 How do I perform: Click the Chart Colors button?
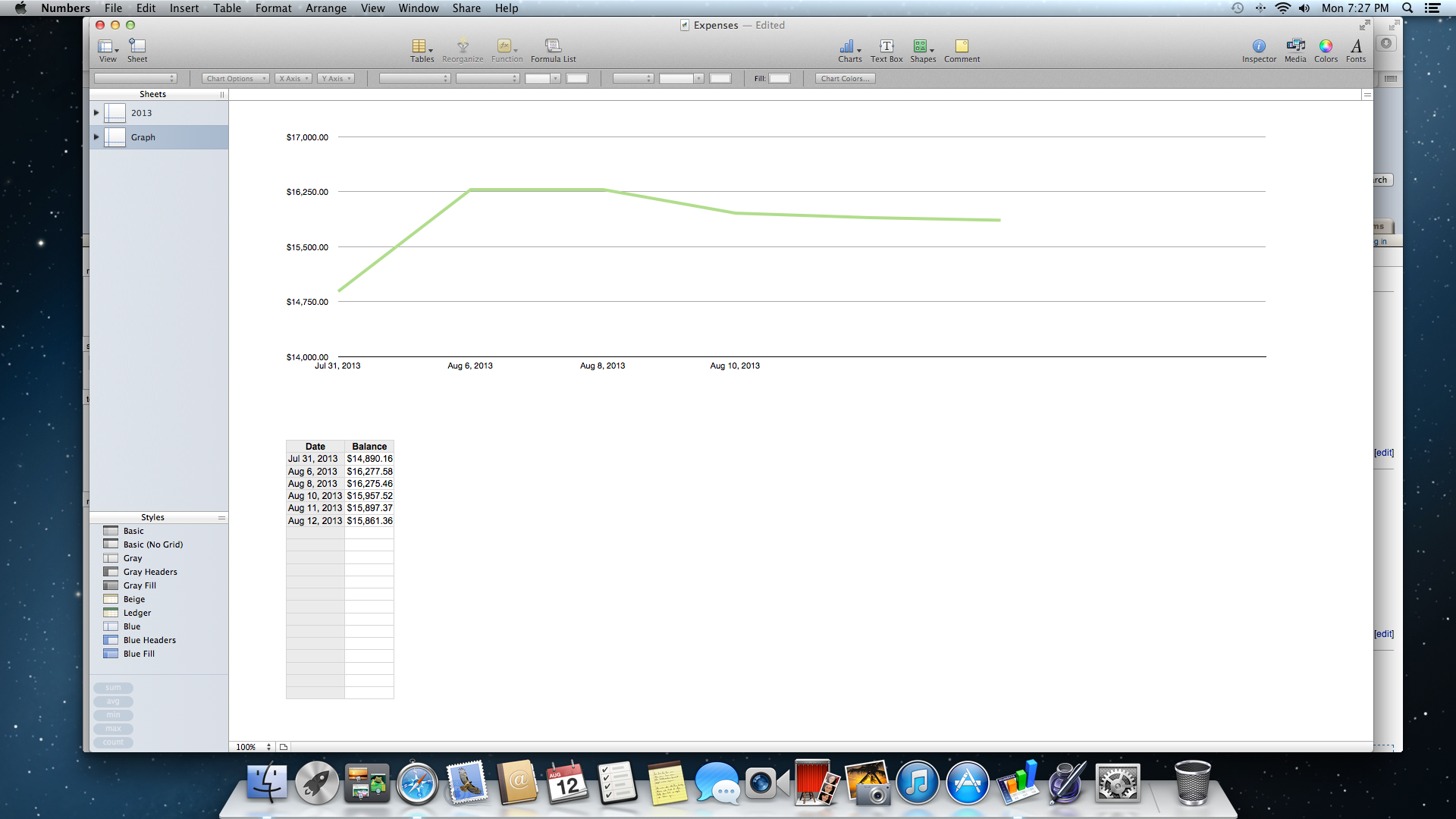845,79
